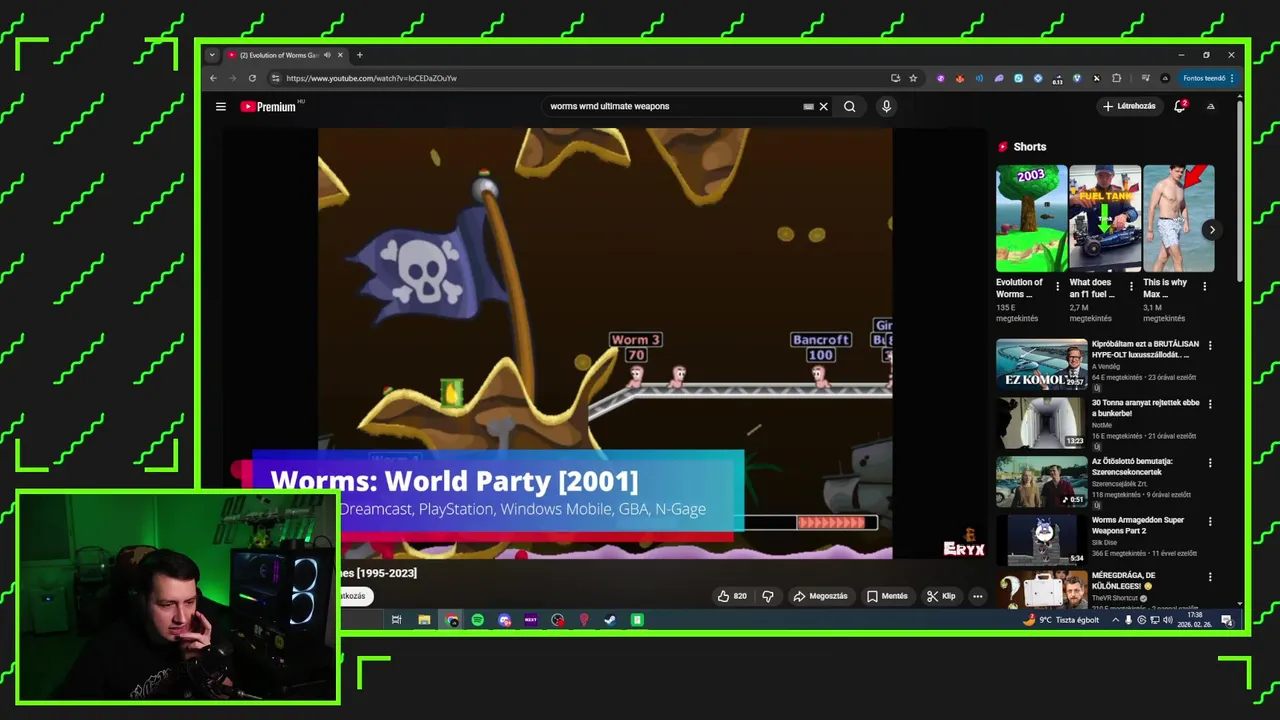This screenshot has width=1280, height=720.
Task: Open Steam from the taskbar
Action: click(609, 620)
